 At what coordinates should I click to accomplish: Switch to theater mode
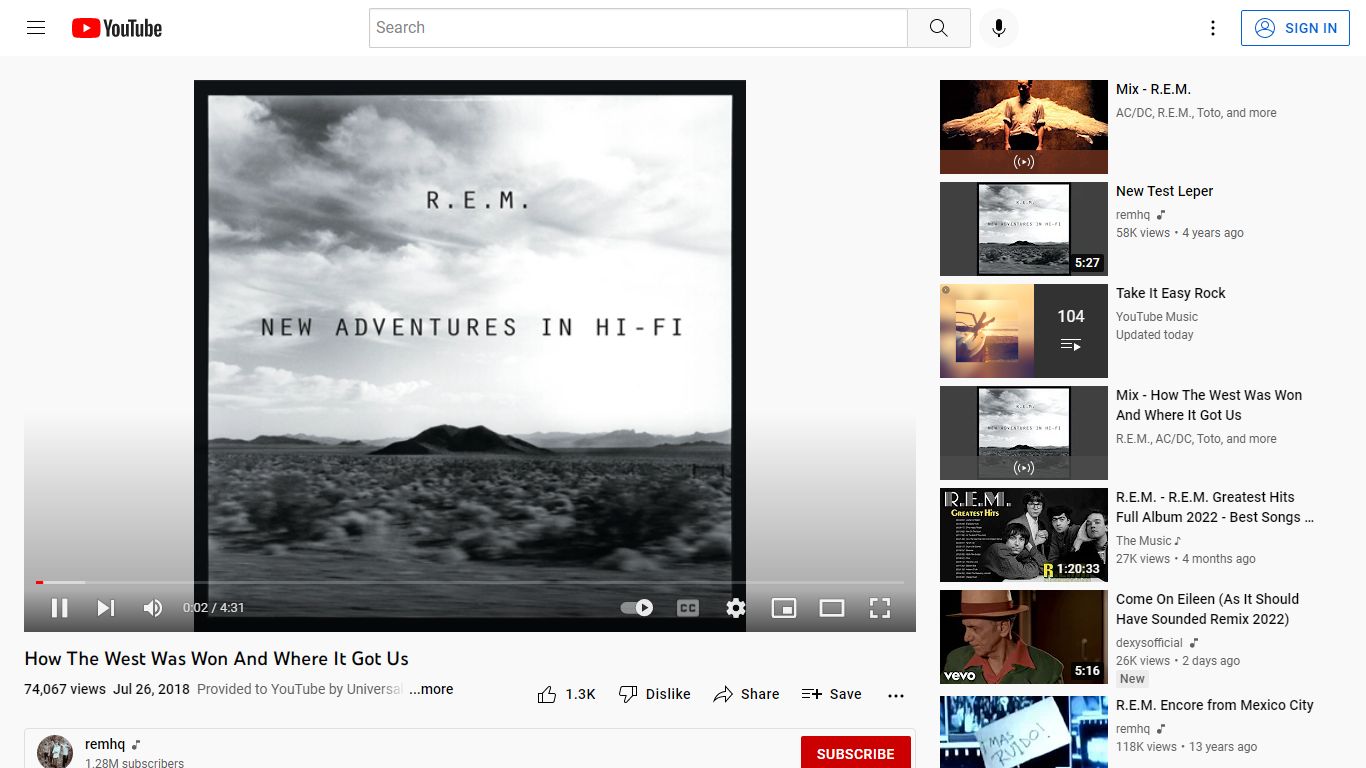coord(832,608)
